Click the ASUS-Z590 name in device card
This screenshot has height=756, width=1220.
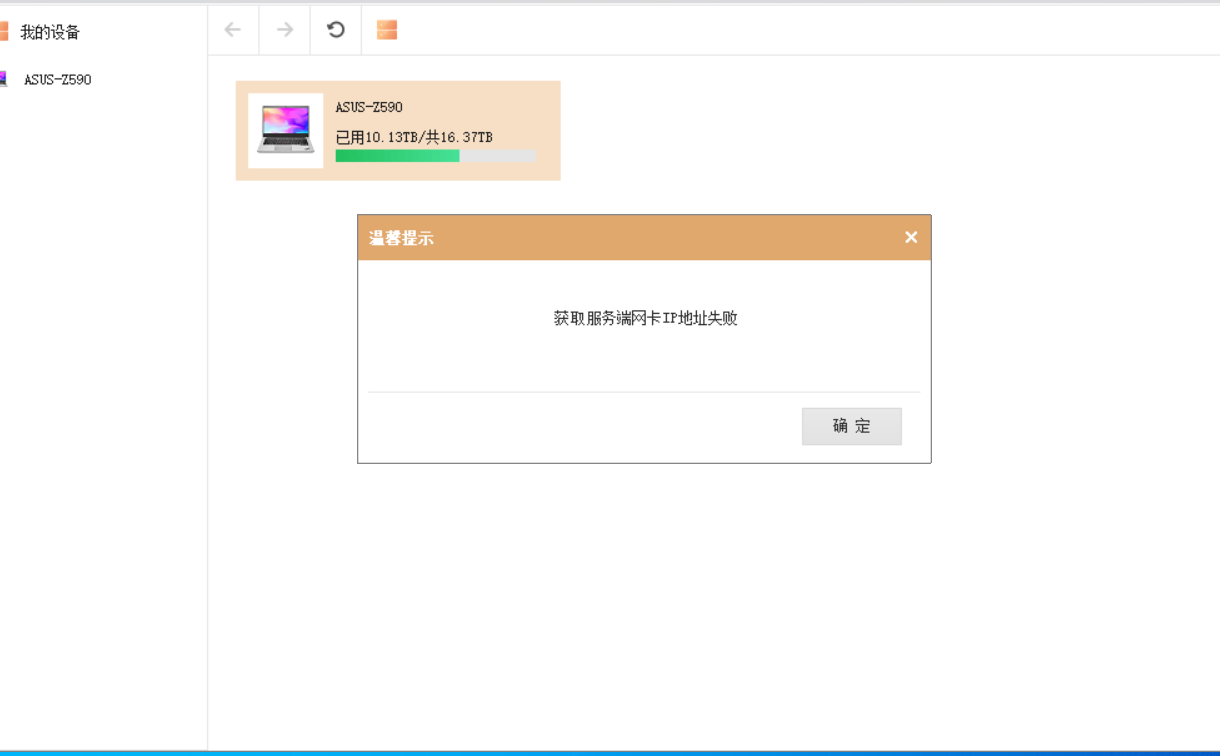pyautogui.click(x=369, y=107)
